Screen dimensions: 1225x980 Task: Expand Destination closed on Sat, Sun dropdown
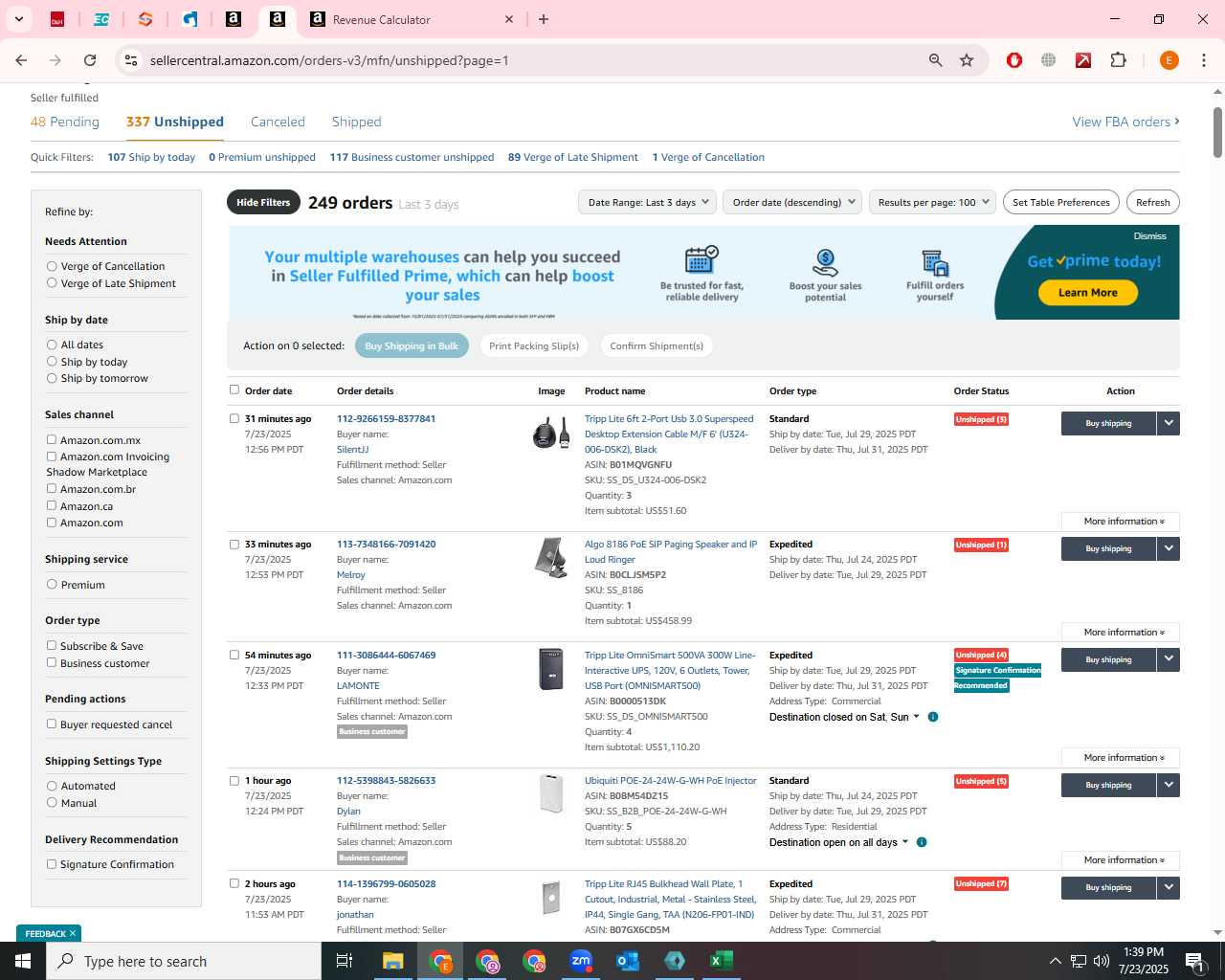tap(844, 717)
